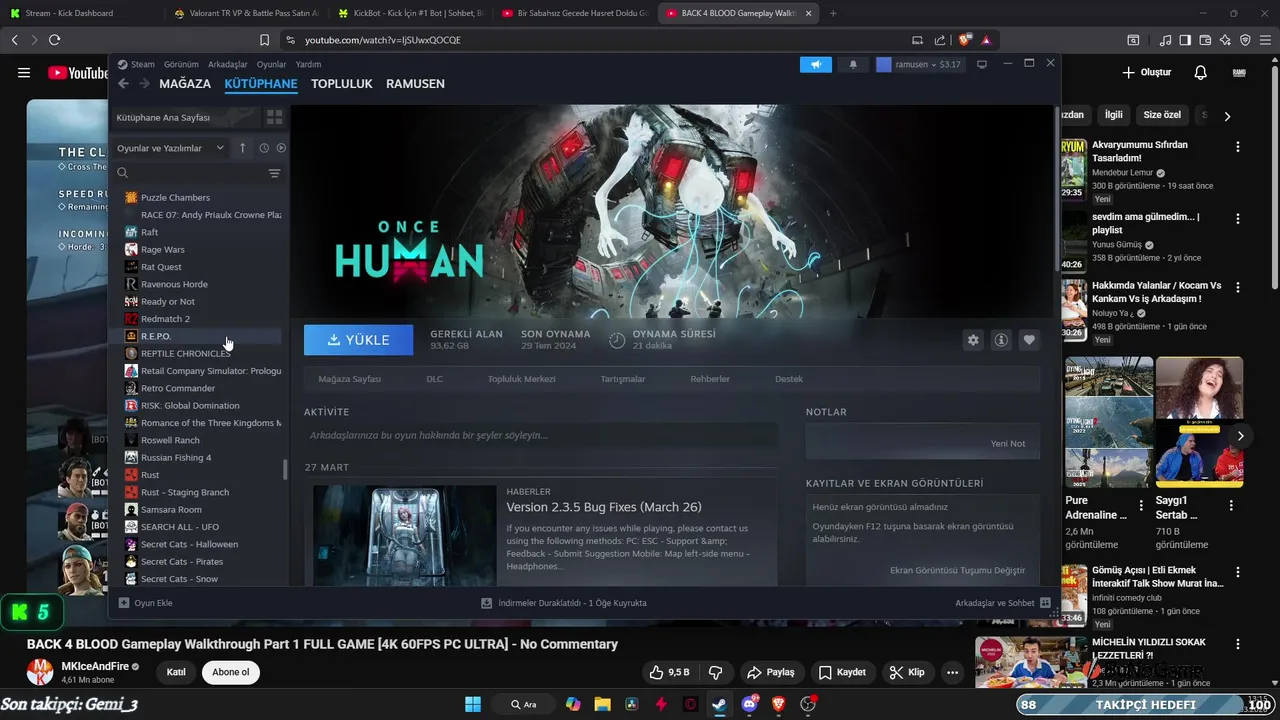Go to TOPLULUK tab in Steam
The image size is (1280, 720).
(342, 84)
